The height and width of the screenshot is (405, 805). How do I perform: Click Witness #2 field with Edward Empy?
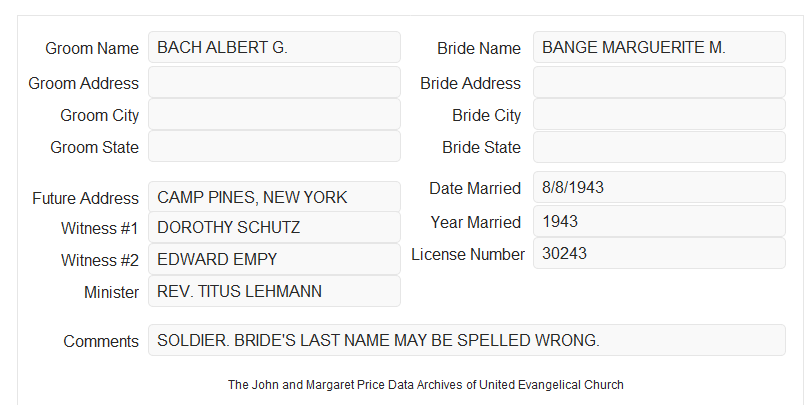click(x=274, y=259)
